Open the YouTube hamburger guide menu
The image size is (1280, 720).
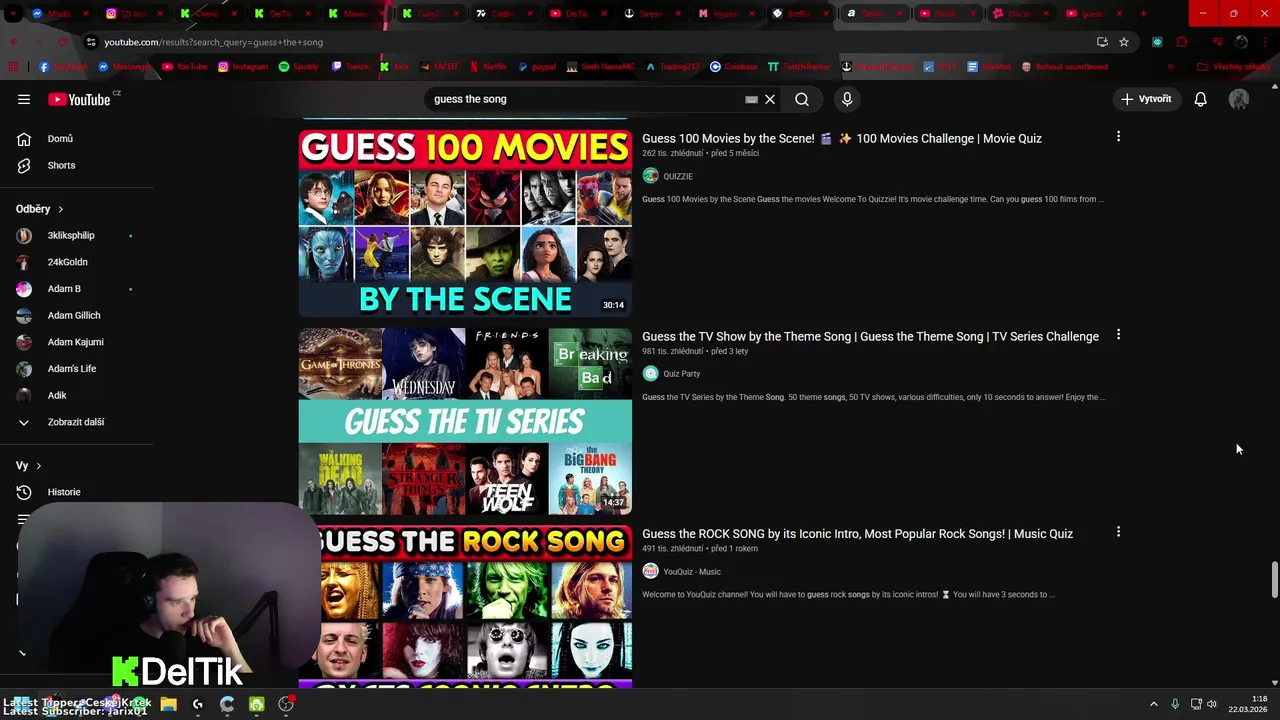coord(24,99)
